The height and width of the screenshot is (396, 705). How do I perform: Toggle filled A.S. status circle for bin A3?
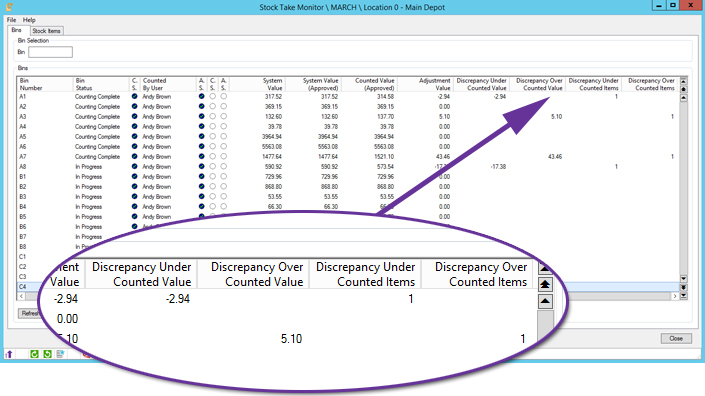201,116
